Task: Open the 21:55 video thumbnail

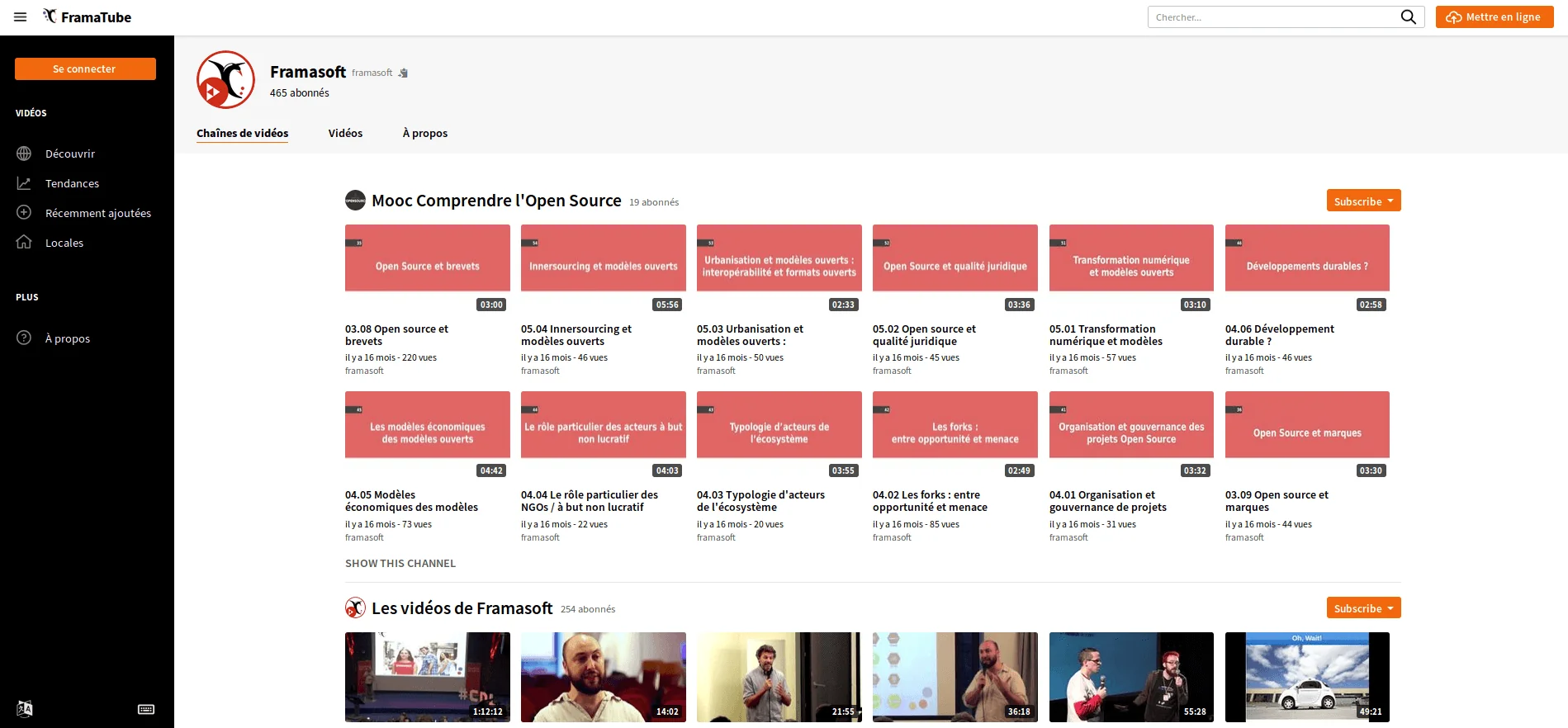Action: (x=779, y=677)
